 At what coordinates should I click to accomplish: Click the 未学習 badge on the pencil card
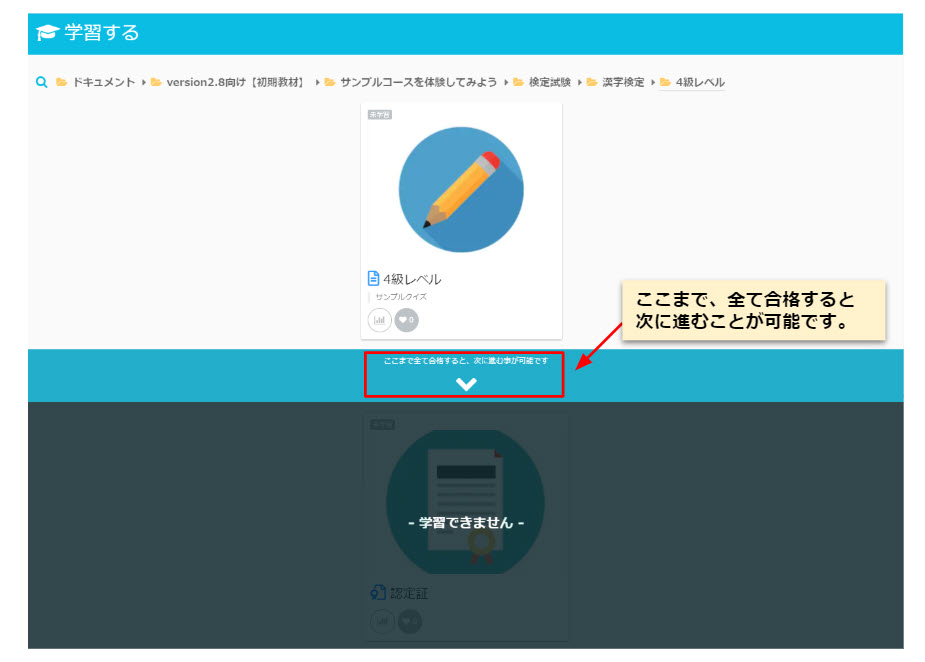tap(380, 115)
